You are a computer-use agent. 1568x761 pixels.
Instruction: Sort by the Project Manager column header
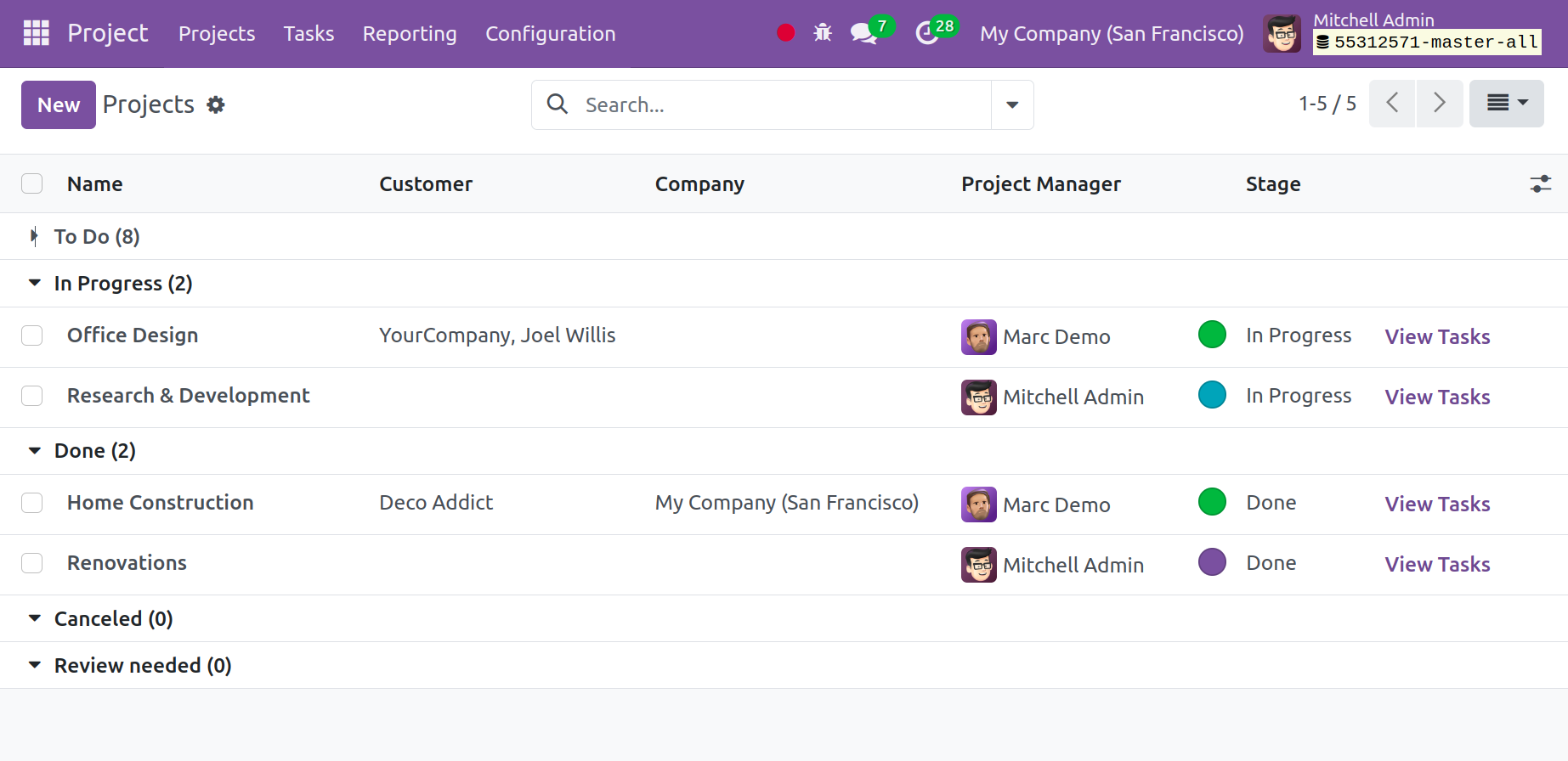point(1041,184)
